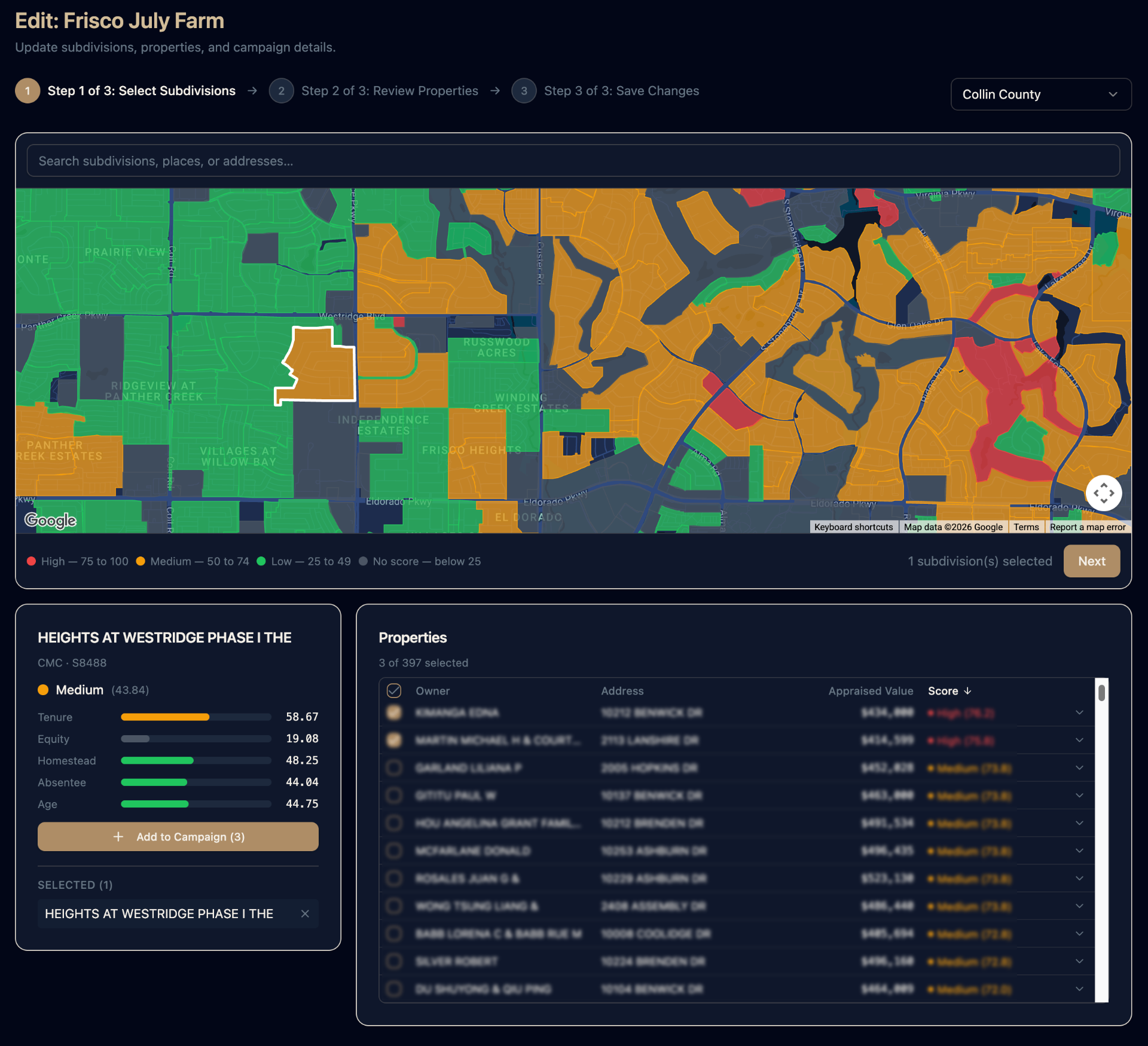Go to Step 1: Select Subdivisions
This screenshot has width=1148, height=1046.
(126, 91)
